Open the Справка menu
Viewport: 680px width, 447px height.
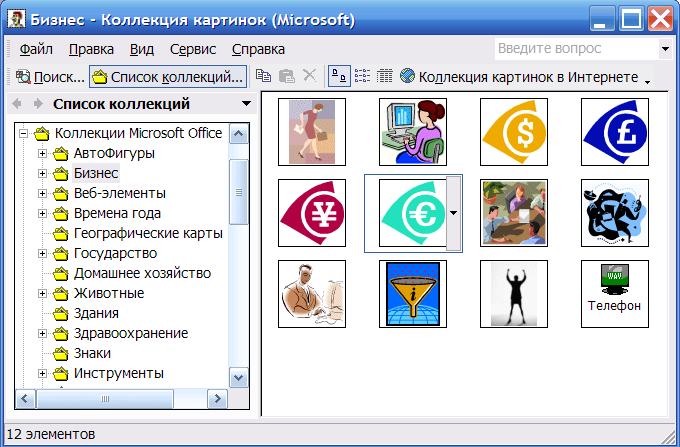(258, 49)
